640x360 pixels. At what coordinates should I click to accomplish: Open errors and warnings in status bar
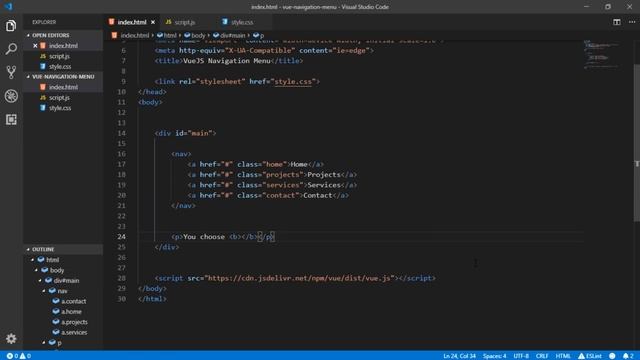click(x=19, y=356)
